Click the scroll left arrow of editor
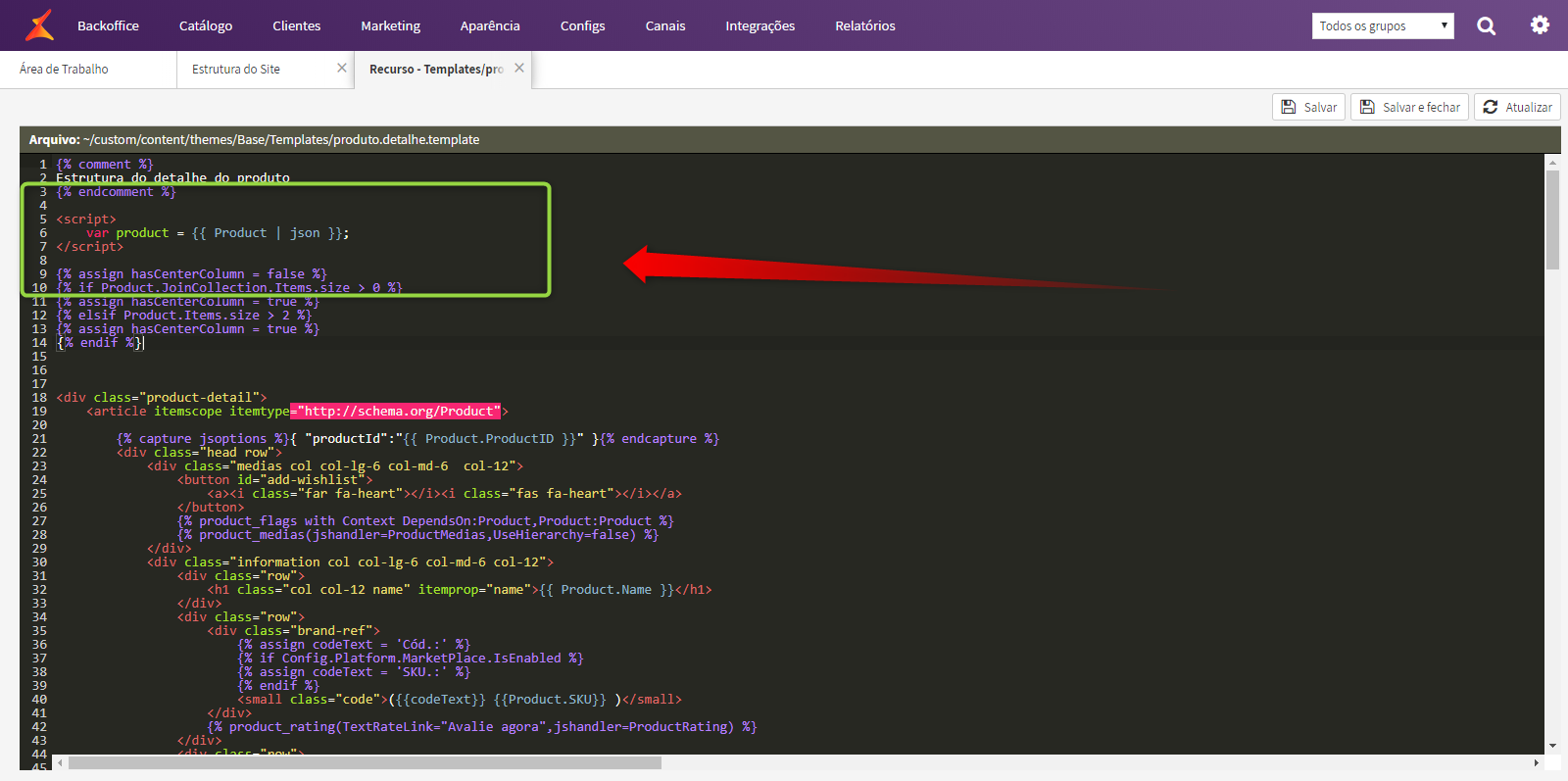Viewport: 1568px width, 781px height. 60,762
